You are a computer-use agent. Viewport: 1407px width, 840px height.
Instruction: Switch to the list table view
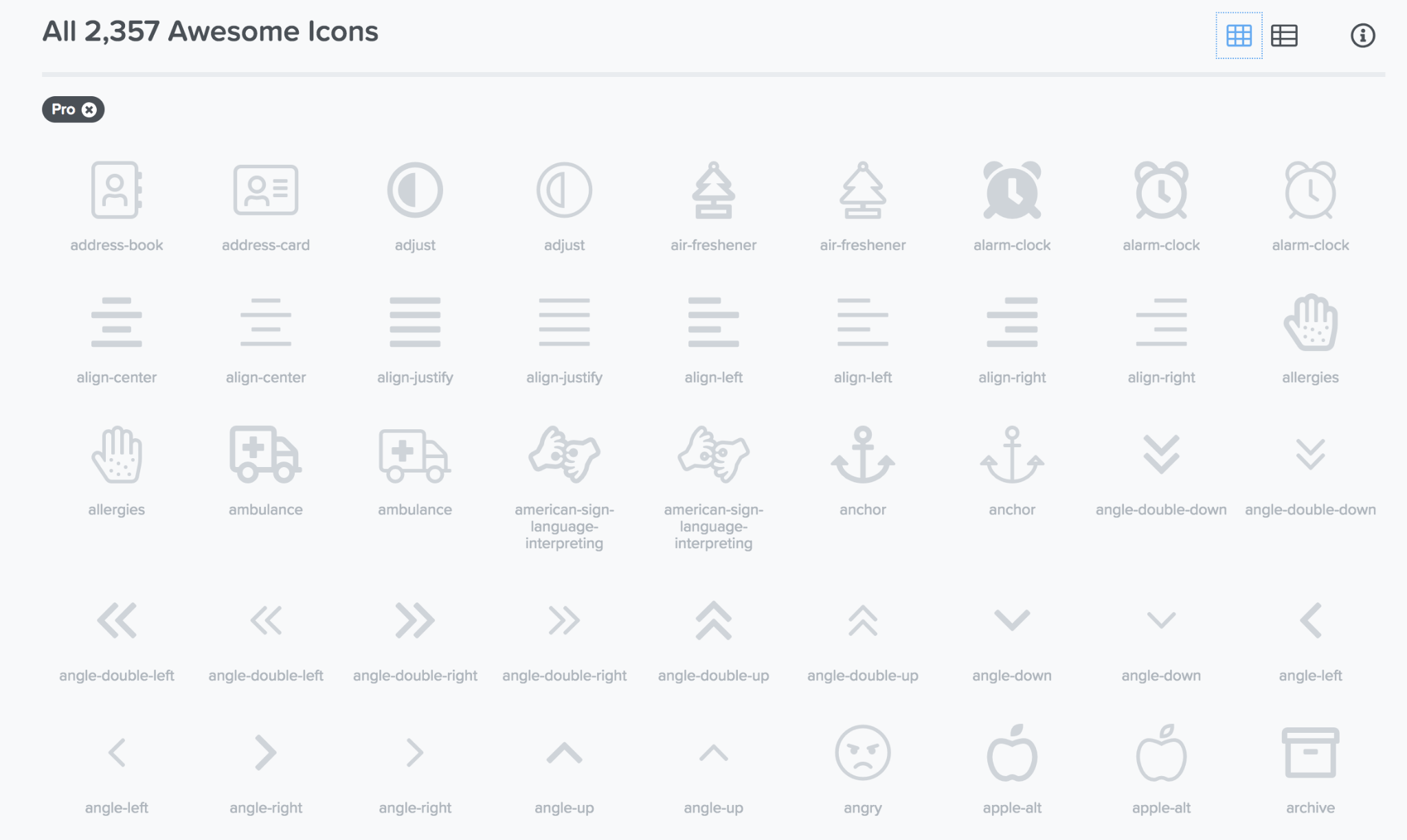(x=1283, y=36)
